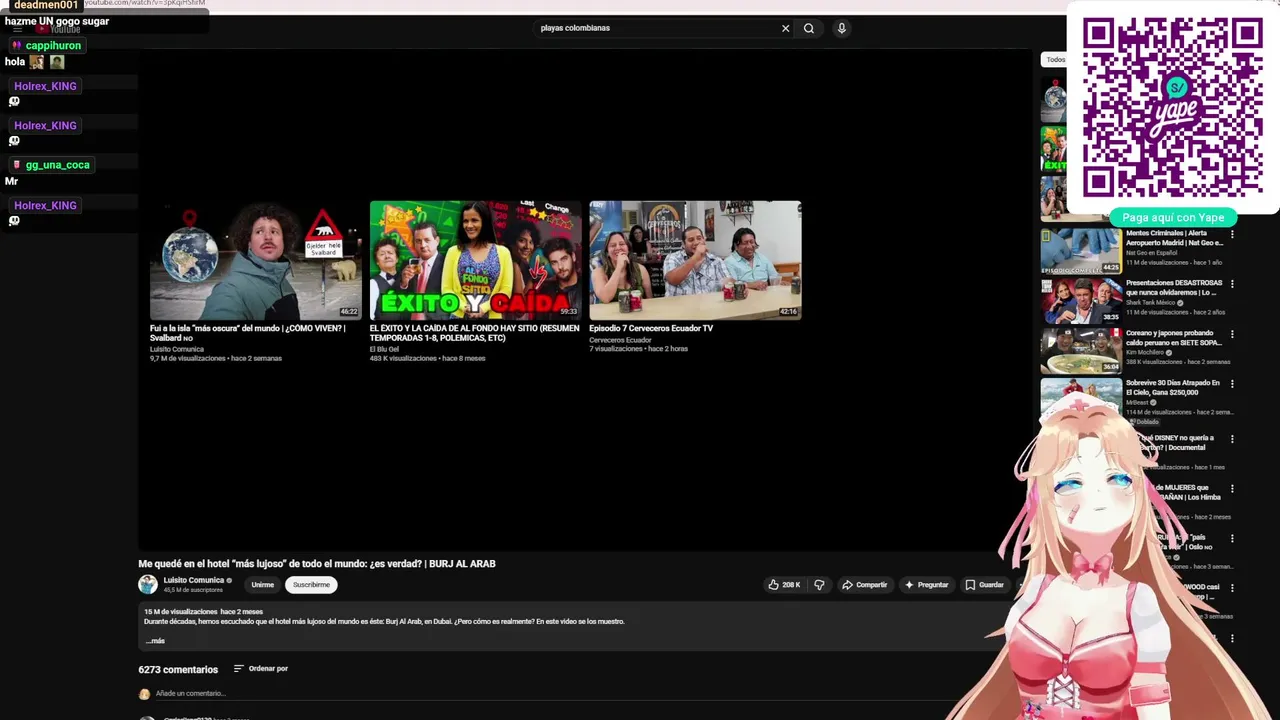
Task: Open options menu for Los Himba video
Action: click(1232, 489)
